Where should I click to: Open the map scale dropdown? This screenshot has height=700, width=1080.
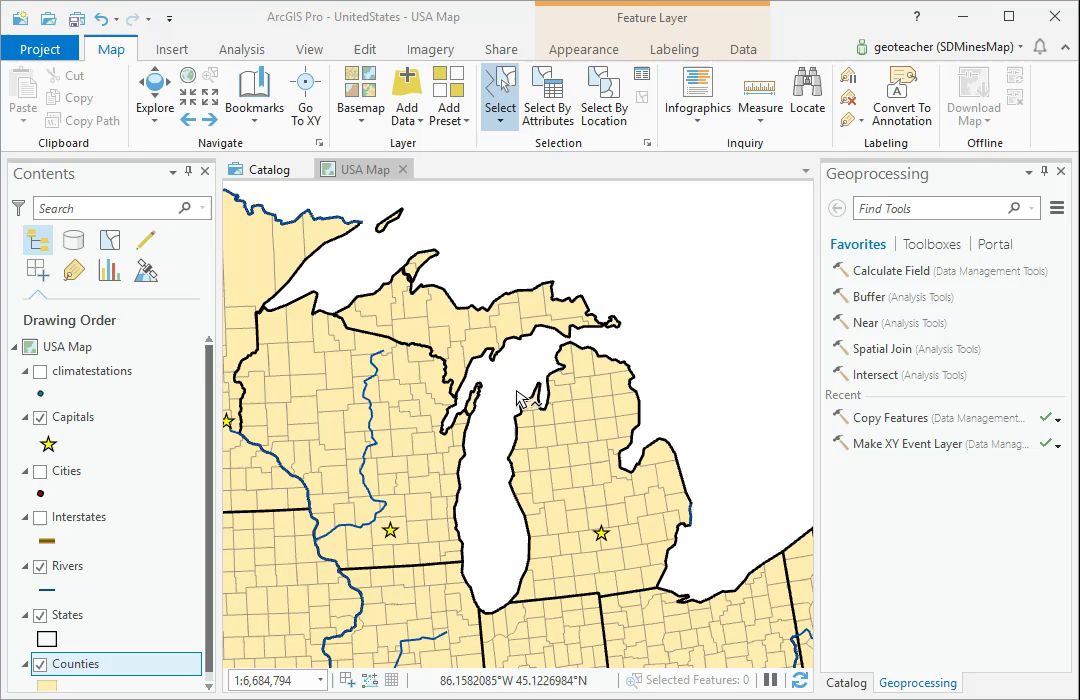[x=320, y=680]
